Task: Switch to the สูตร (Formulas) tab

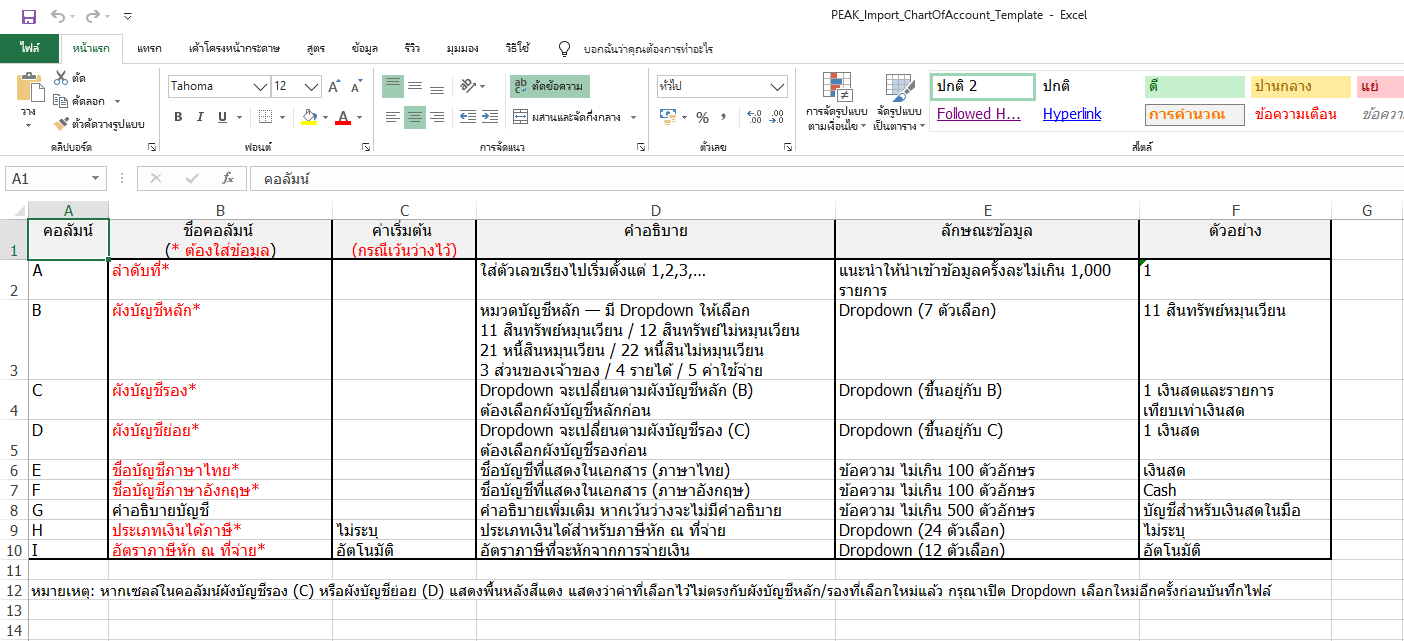Action: (317, 48)
